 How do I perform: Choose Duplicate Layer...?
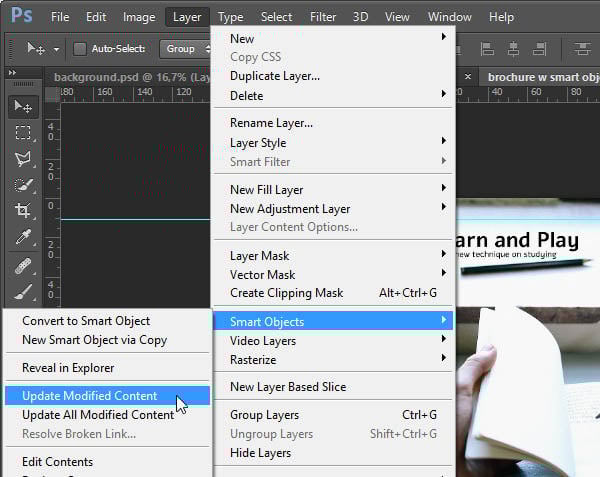tap(333, 76)
